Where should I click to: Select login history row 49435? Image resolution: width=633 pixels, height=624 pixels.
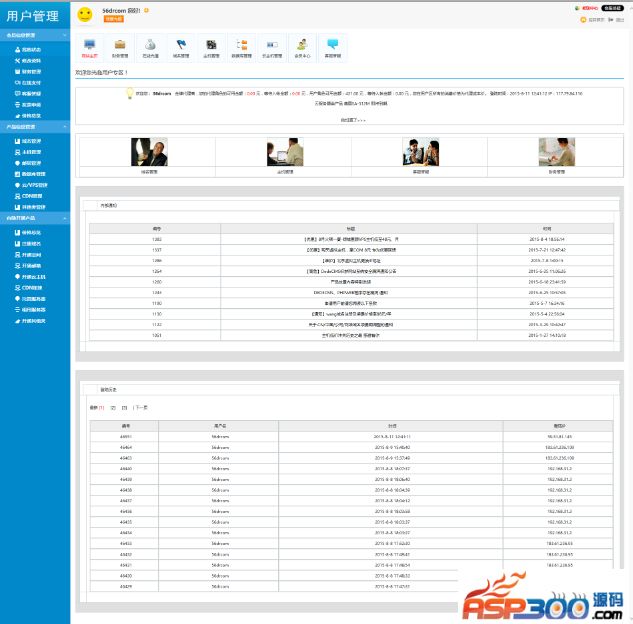pyautogui.click(x=351, y=522)
